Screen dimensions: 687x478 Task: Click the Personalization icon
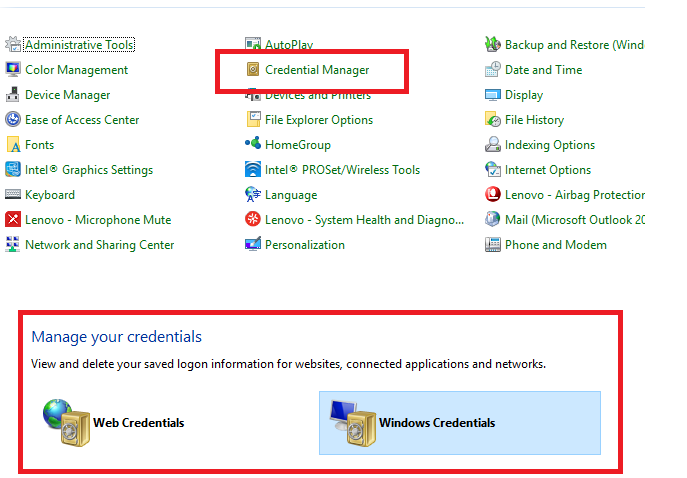click(x=253, y=244)
